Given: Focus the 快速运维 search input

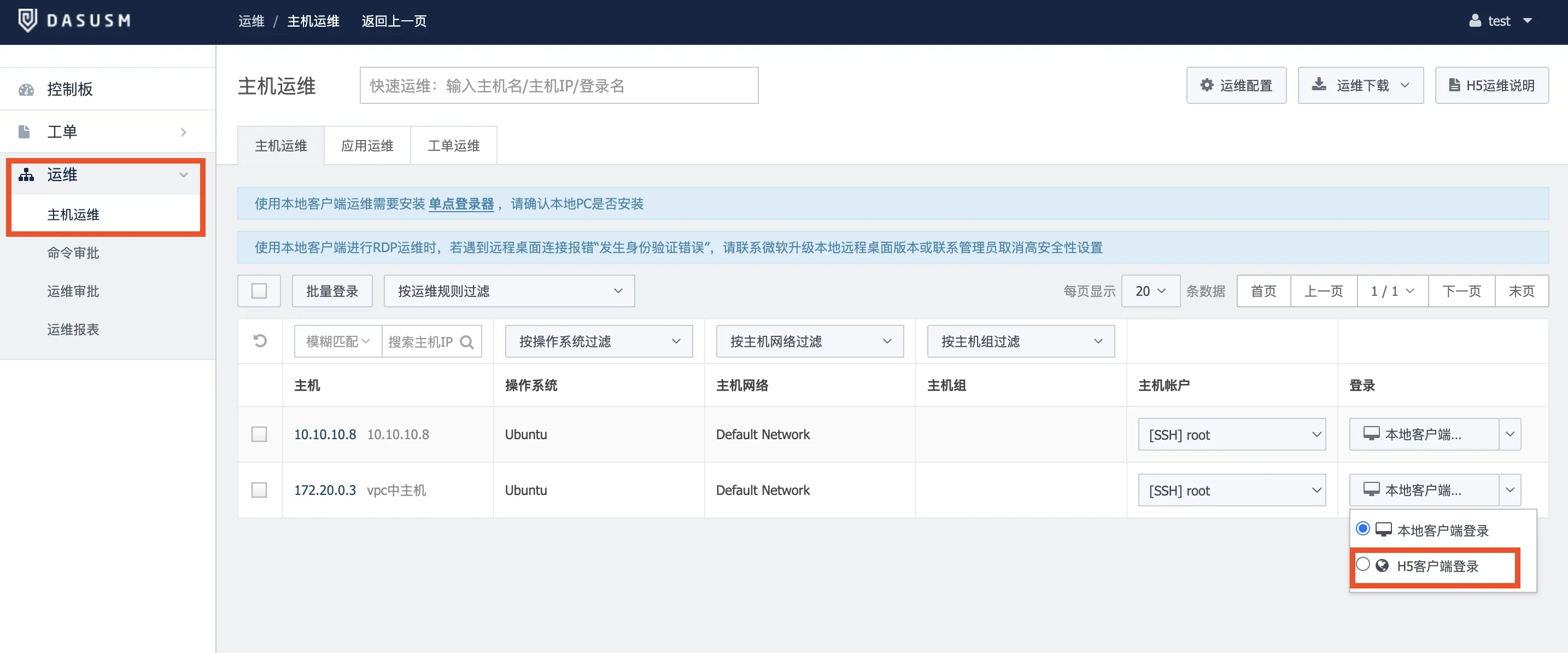Looking at the screenshot, I should pos(558,86).
